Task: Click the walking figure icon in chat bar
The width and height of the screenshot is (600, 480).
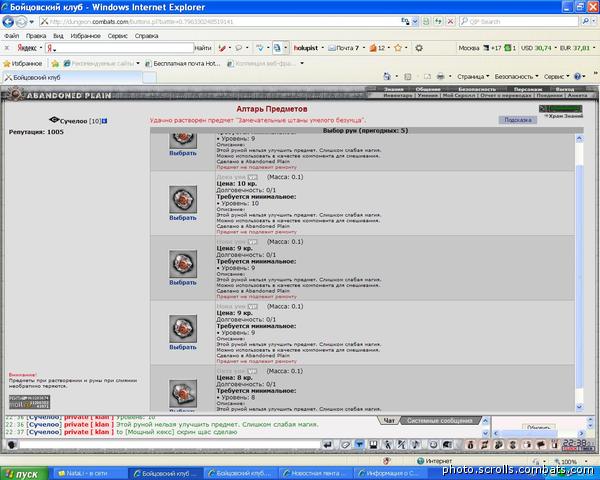Action: [387, 445]
